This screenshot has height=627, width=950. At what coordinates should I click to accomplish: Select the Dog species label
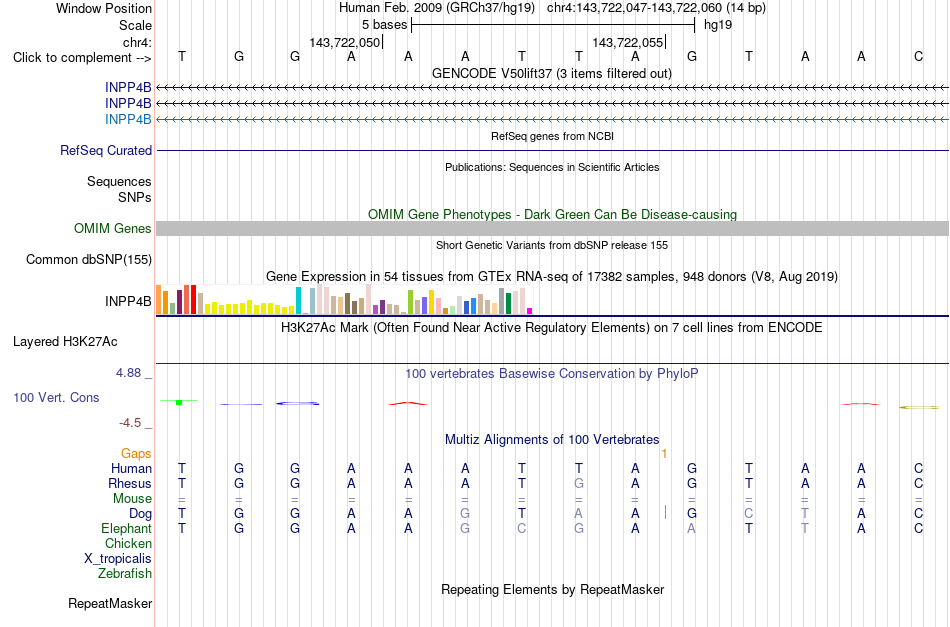click(141, 514)
